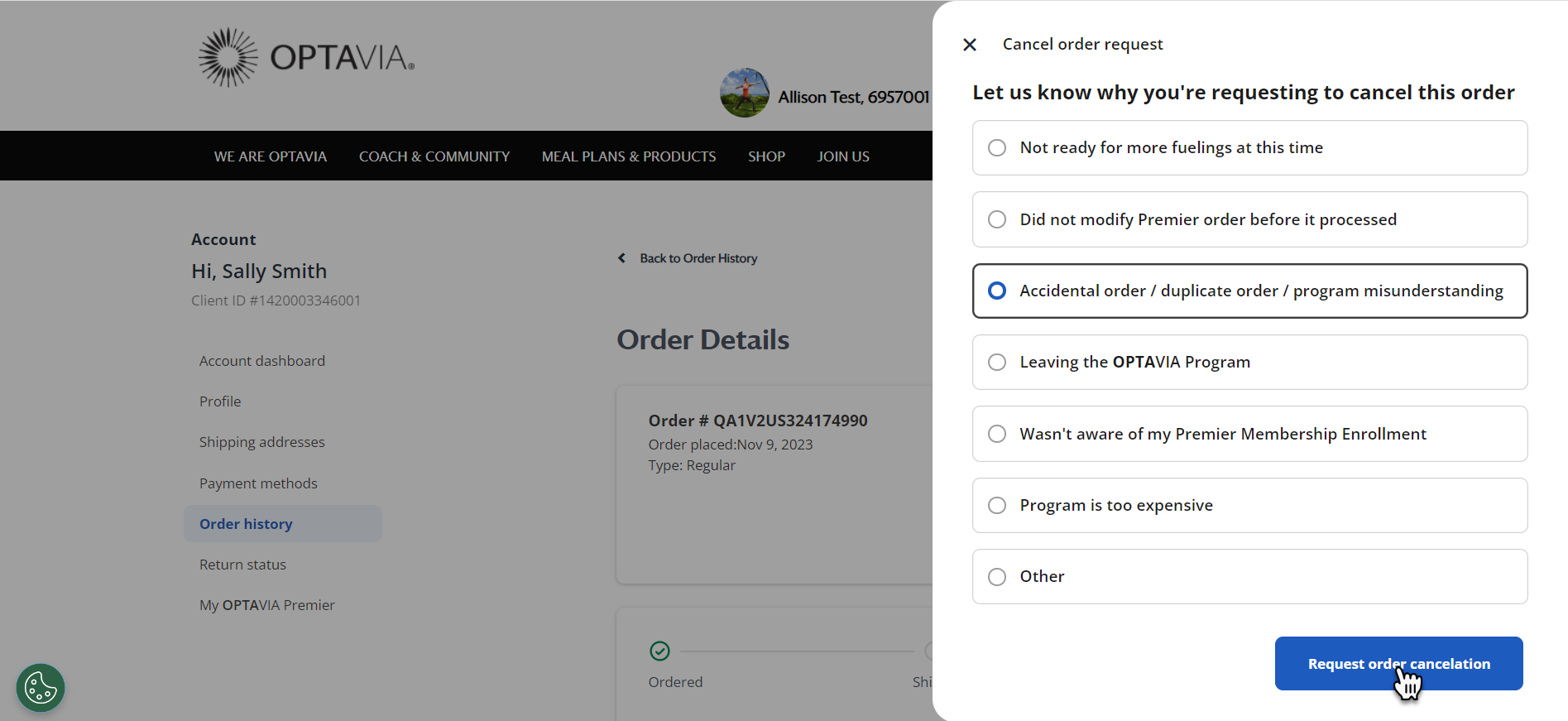Go to Payment methods page
Screen dimensions: 1568x721
tap(258, 483)
